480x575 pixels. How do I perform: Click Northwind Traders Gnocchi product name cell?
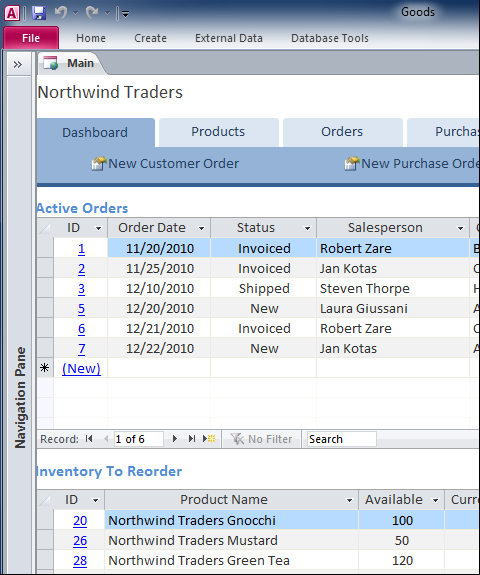pos(231,520)
